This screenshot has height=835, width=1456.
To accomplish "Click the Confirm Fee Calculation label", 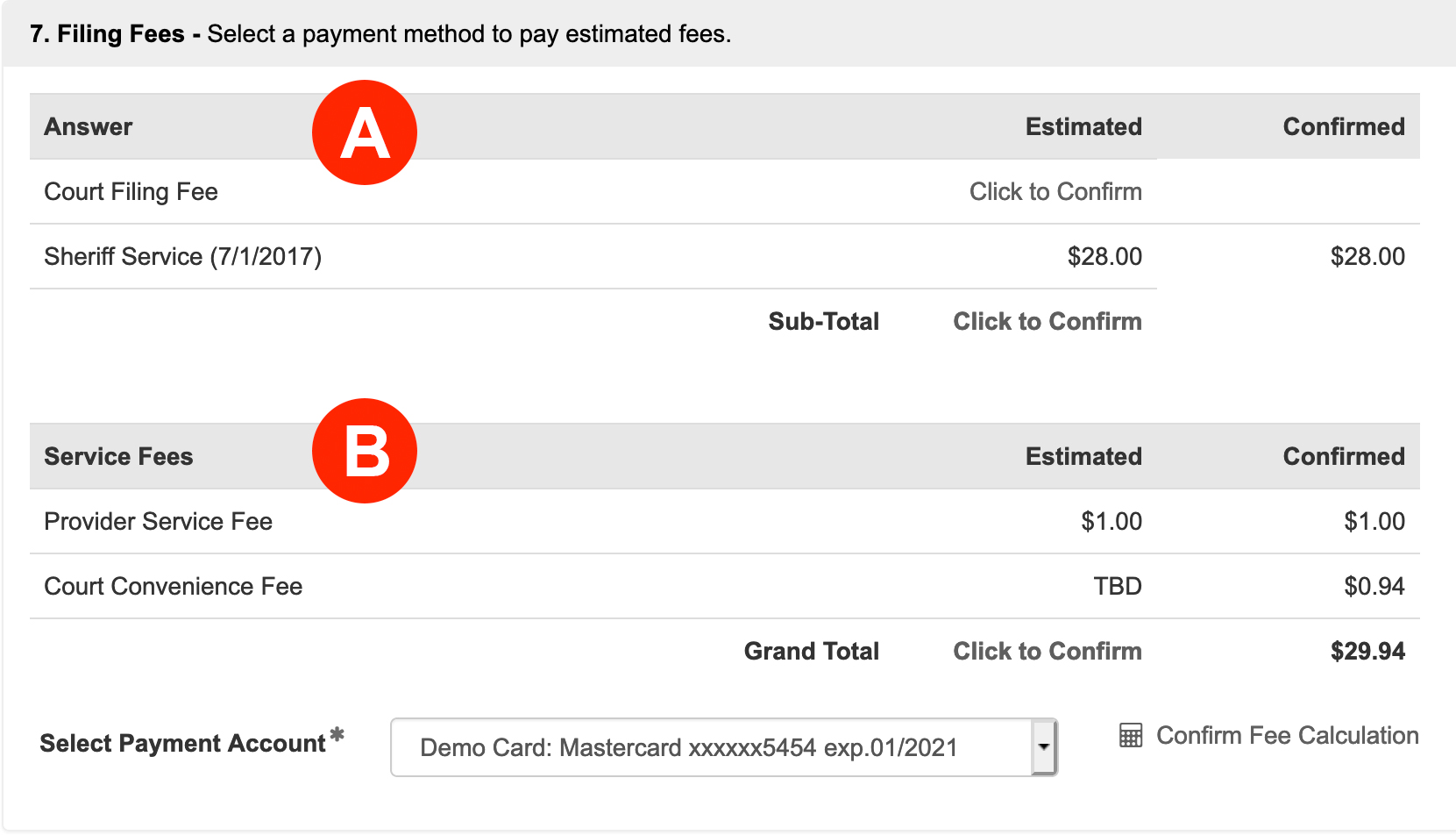I will pos(1289,735).
